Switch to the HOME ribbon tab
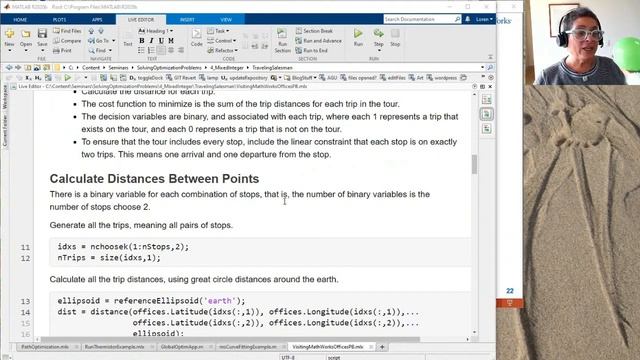640x360 pixels. (x=20, y=20)
